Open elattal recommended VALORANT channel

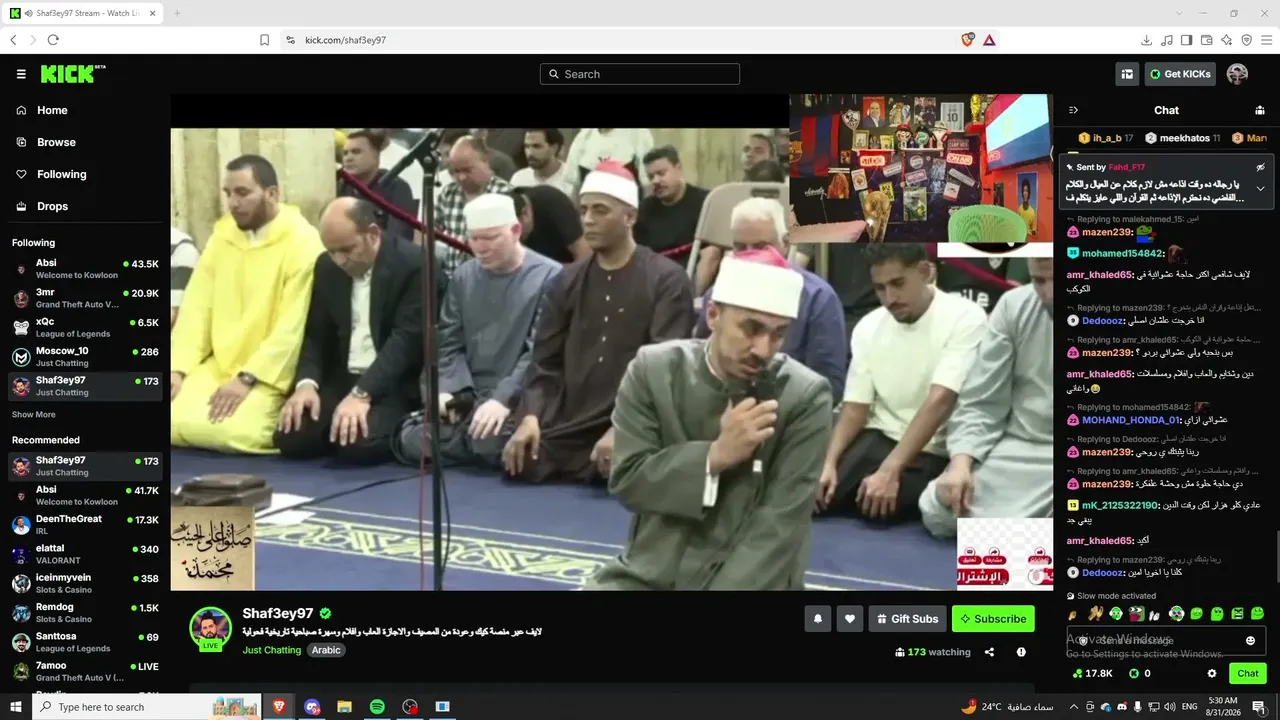pos(85,554)
